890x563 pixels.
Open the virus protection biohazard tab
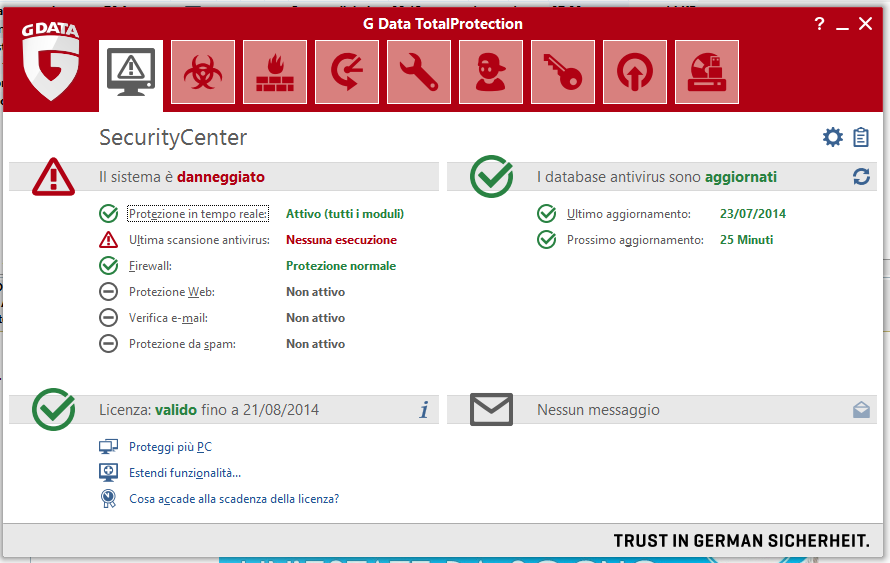point(203,72)
